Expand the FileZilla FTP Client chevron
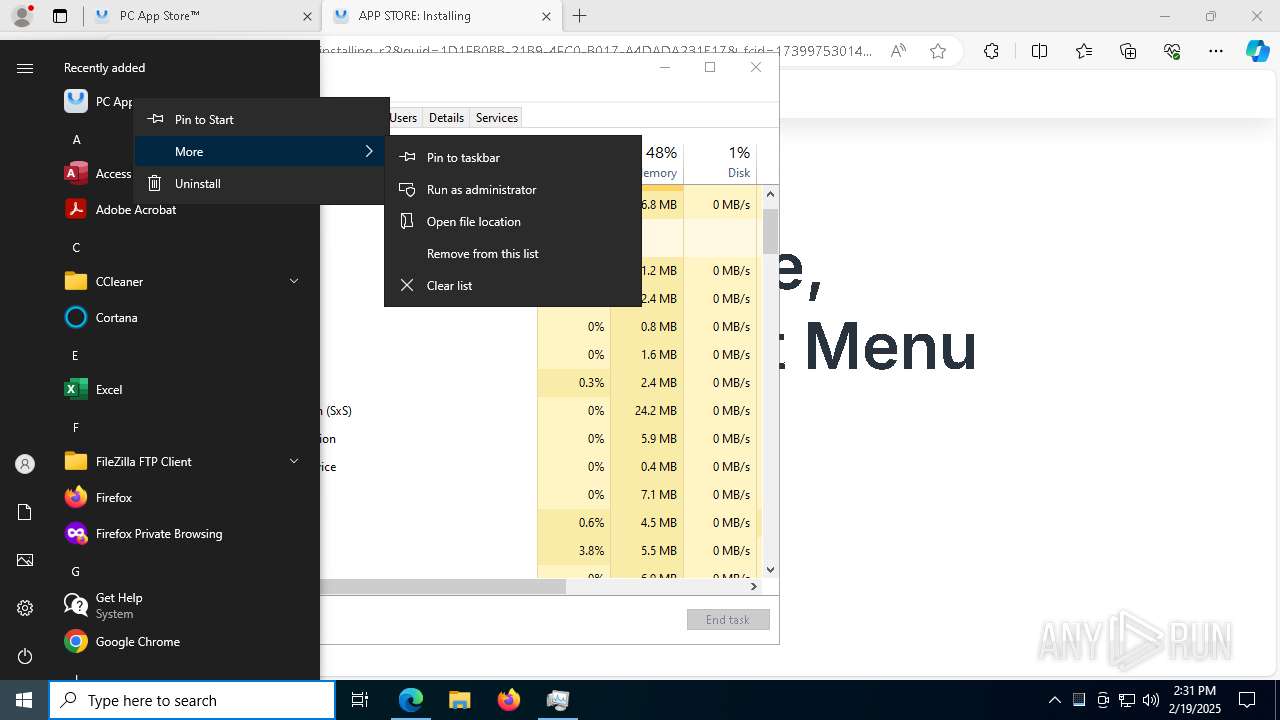This screenshot has height=720, width=1280. (x=294, y=461)
